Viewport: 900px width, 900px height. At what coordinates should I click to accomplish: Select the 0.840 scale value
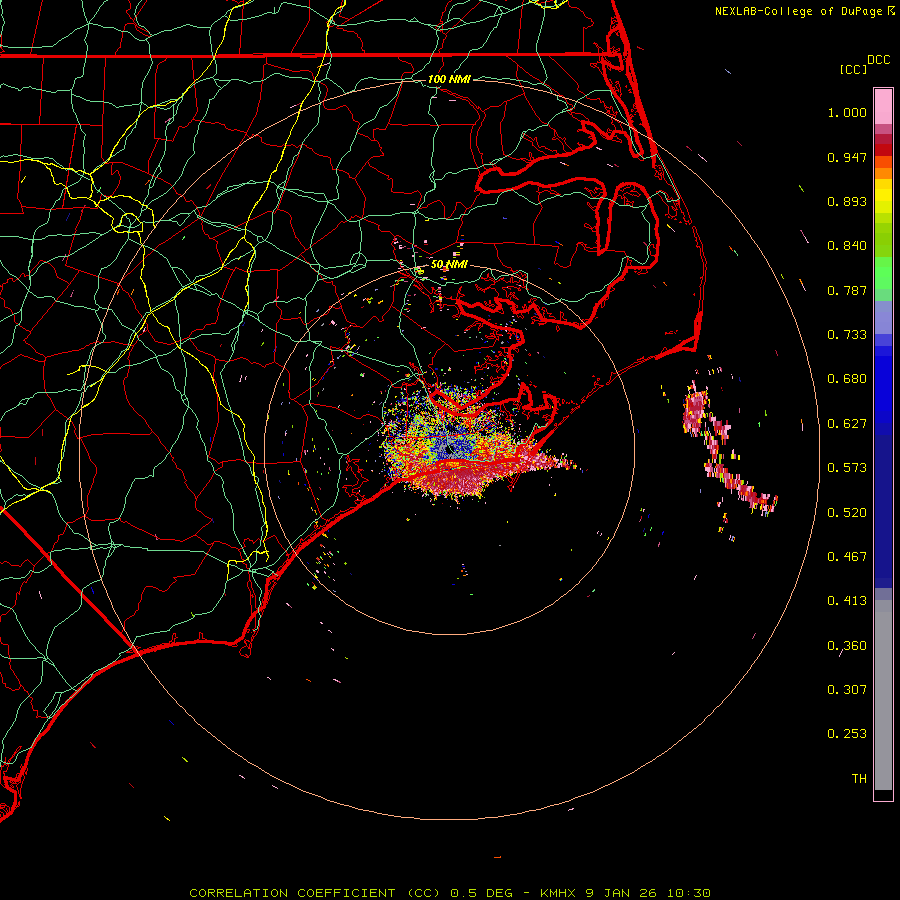[847, 246]
